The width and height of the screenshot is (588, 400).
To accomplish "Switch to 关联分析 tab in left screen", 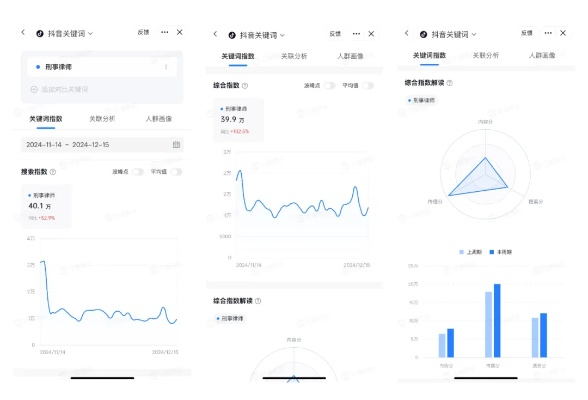I will click(x=102, y=119).
